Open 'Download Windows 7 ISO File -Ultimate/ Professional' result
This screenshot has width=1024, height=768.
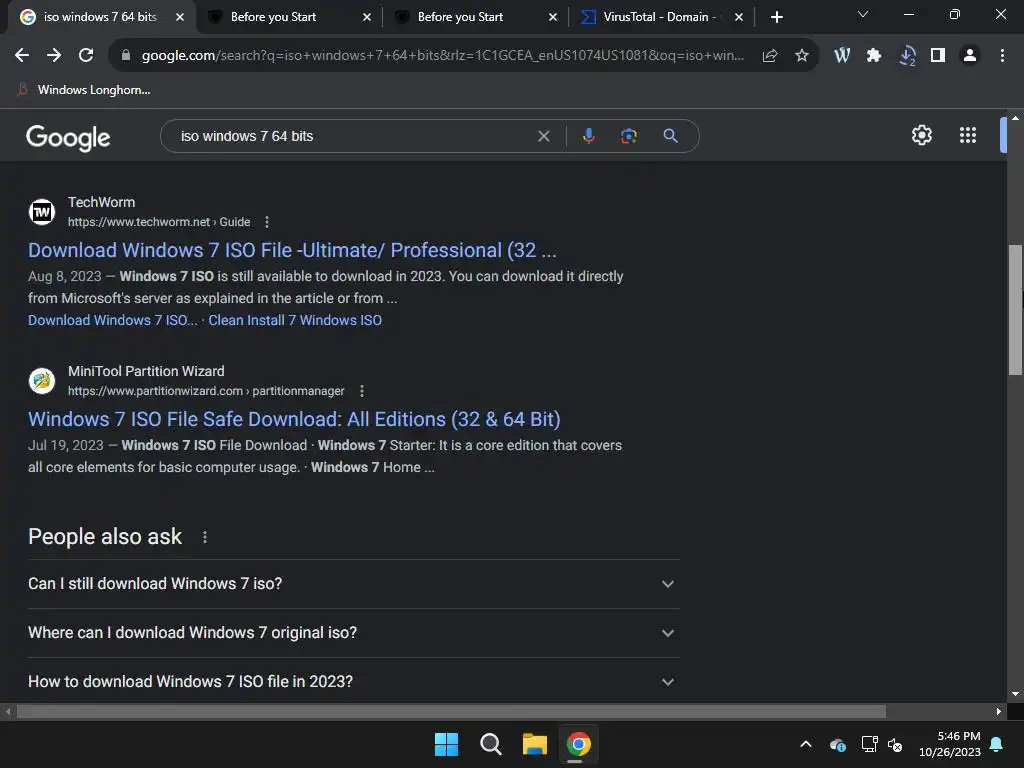tap(292, 250)
